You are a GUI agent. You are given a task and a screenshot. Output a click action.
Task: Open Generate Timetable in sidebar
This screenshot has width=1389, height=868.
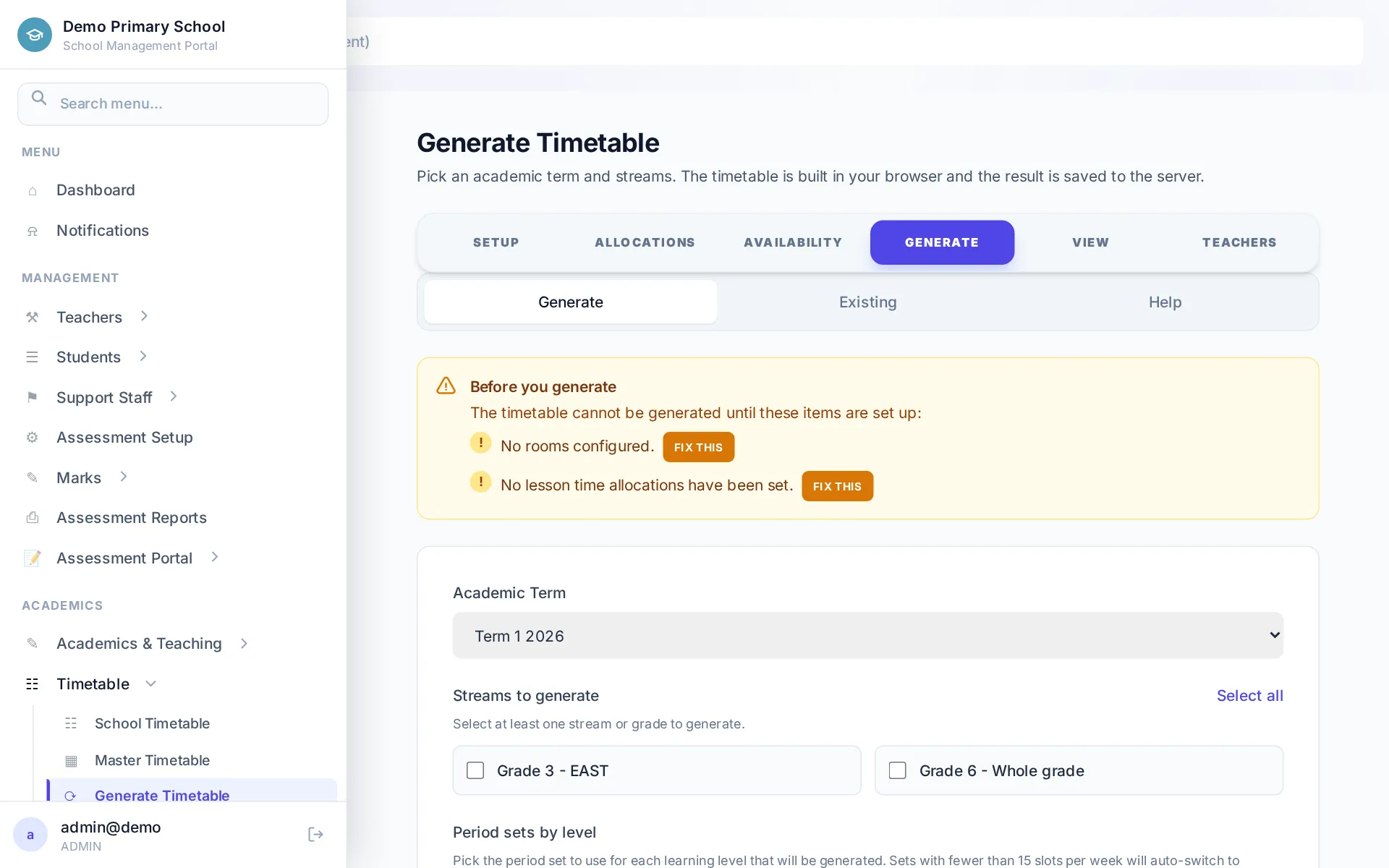pyautogui.click(x=192, y=791)
